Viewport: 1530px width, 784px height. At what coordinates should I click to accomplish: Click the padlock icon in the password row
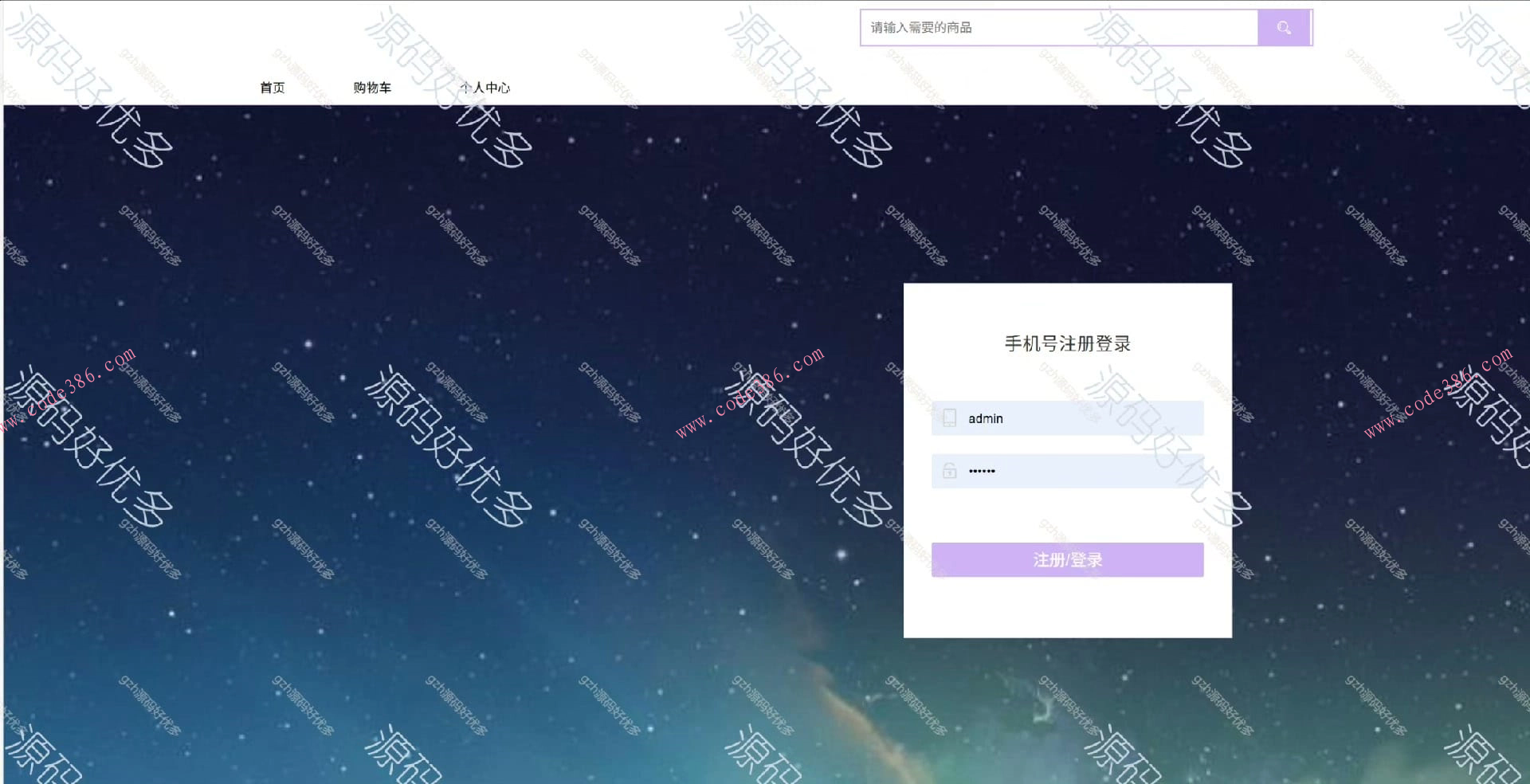tap(948, 471)
